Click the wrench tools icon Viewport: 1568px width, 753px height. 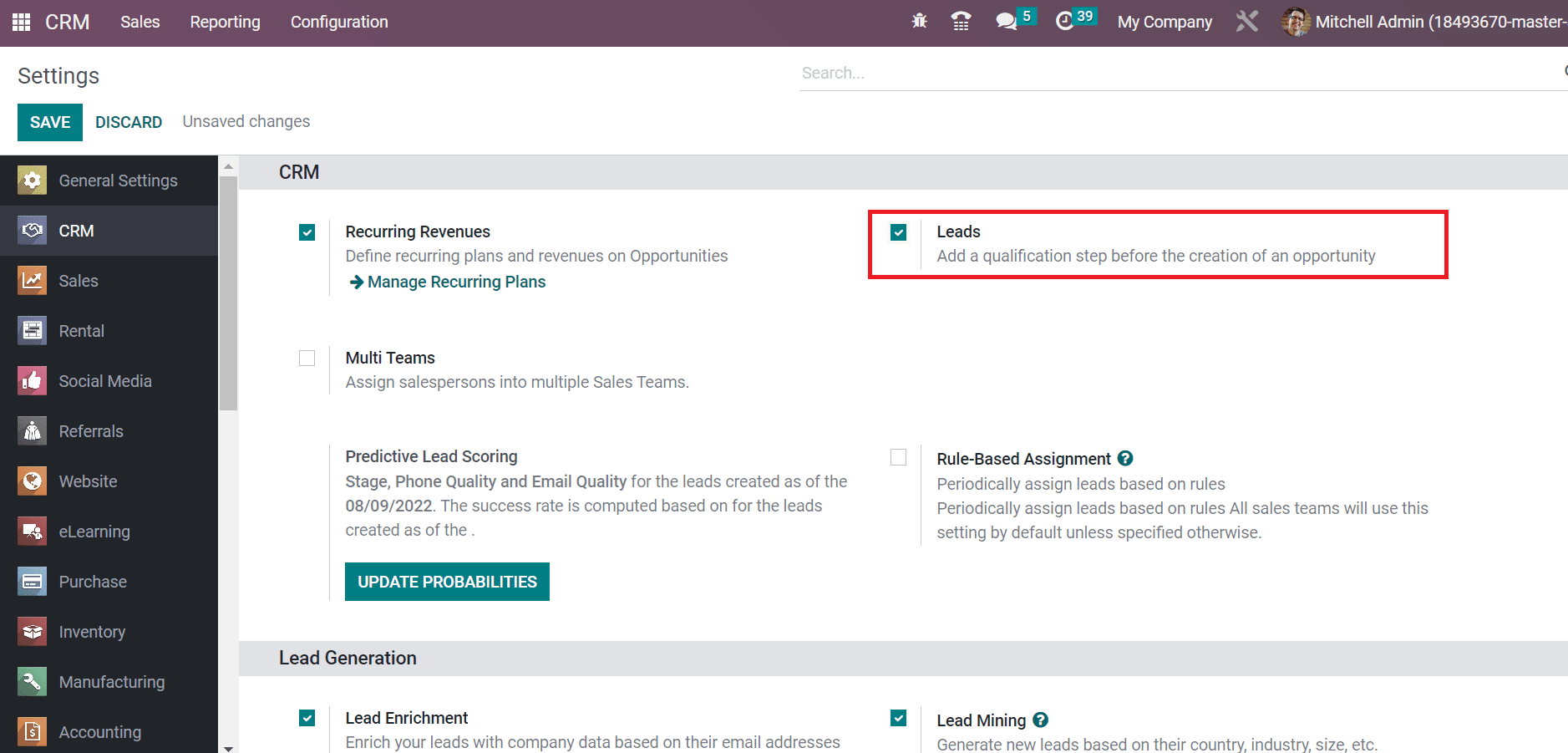1247,21
